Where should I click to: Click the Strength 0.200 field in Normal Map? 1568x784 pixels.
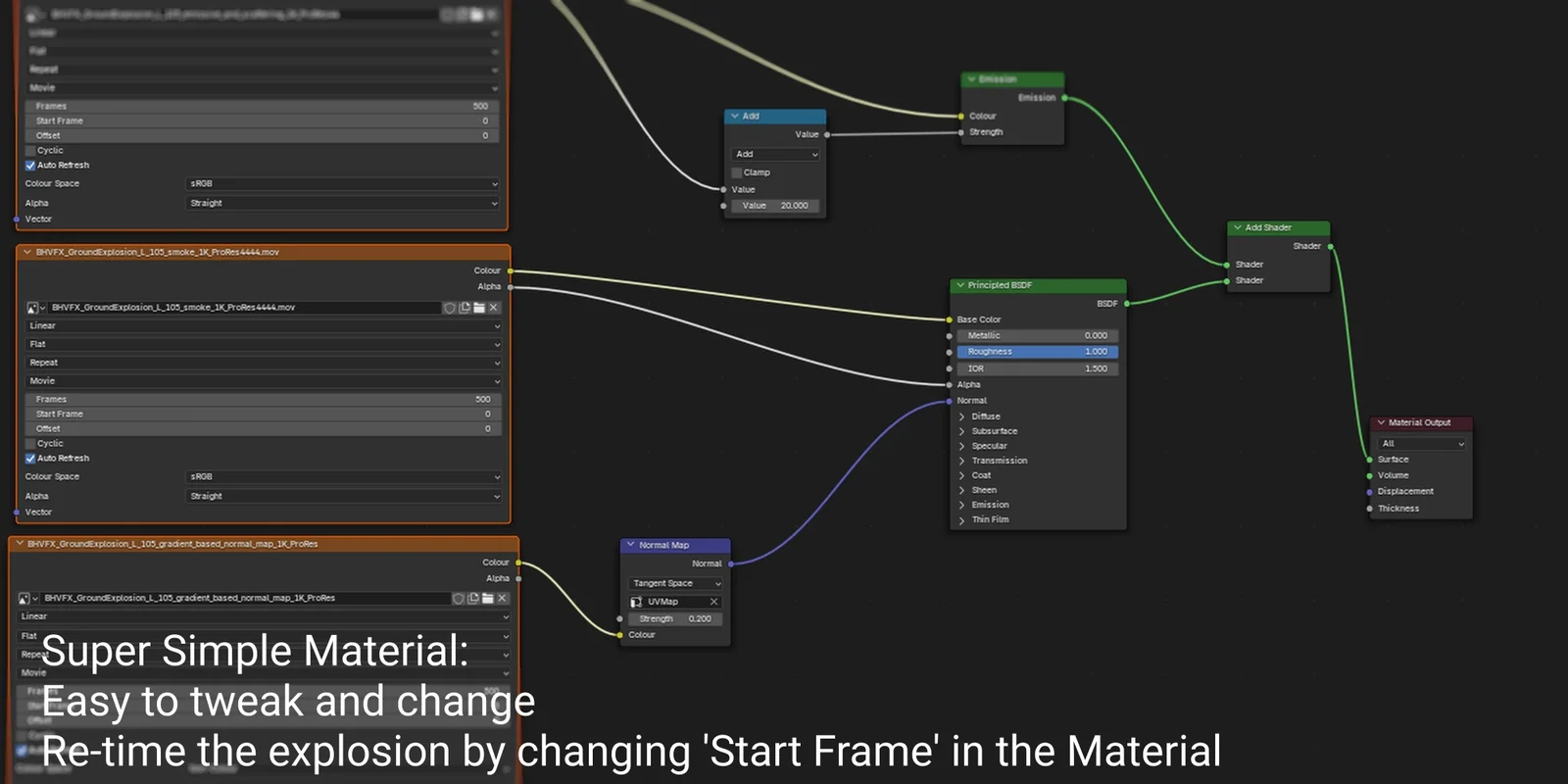tap(675, 618)
